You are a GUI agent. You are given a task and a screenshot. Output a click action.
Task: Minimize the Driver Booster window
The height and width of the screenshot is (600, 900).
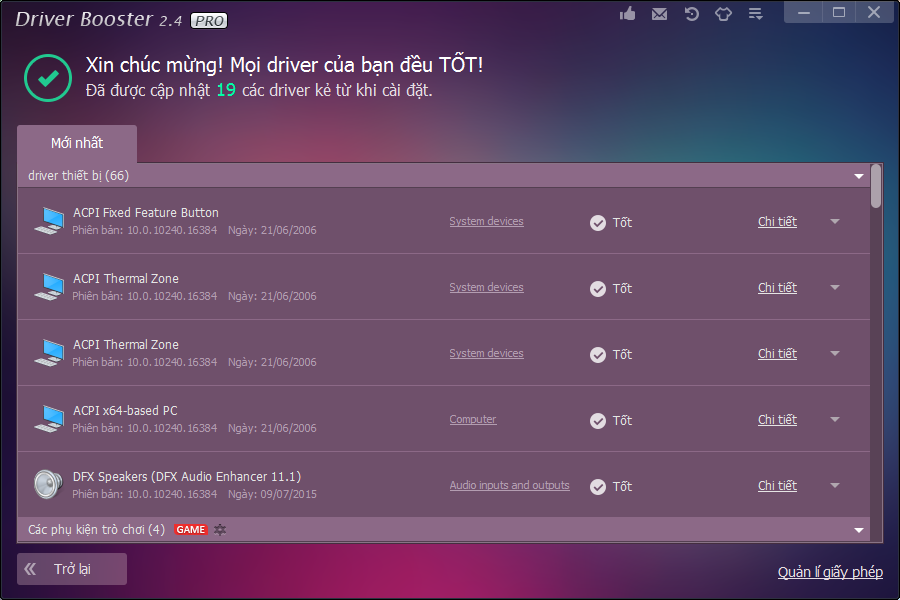804,13
